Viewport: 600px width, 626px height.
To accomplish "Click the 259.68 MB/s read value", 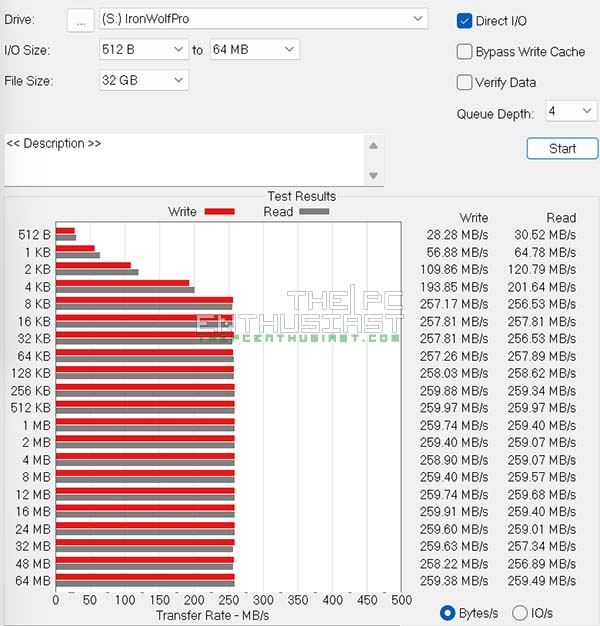I will coord(542,494).
